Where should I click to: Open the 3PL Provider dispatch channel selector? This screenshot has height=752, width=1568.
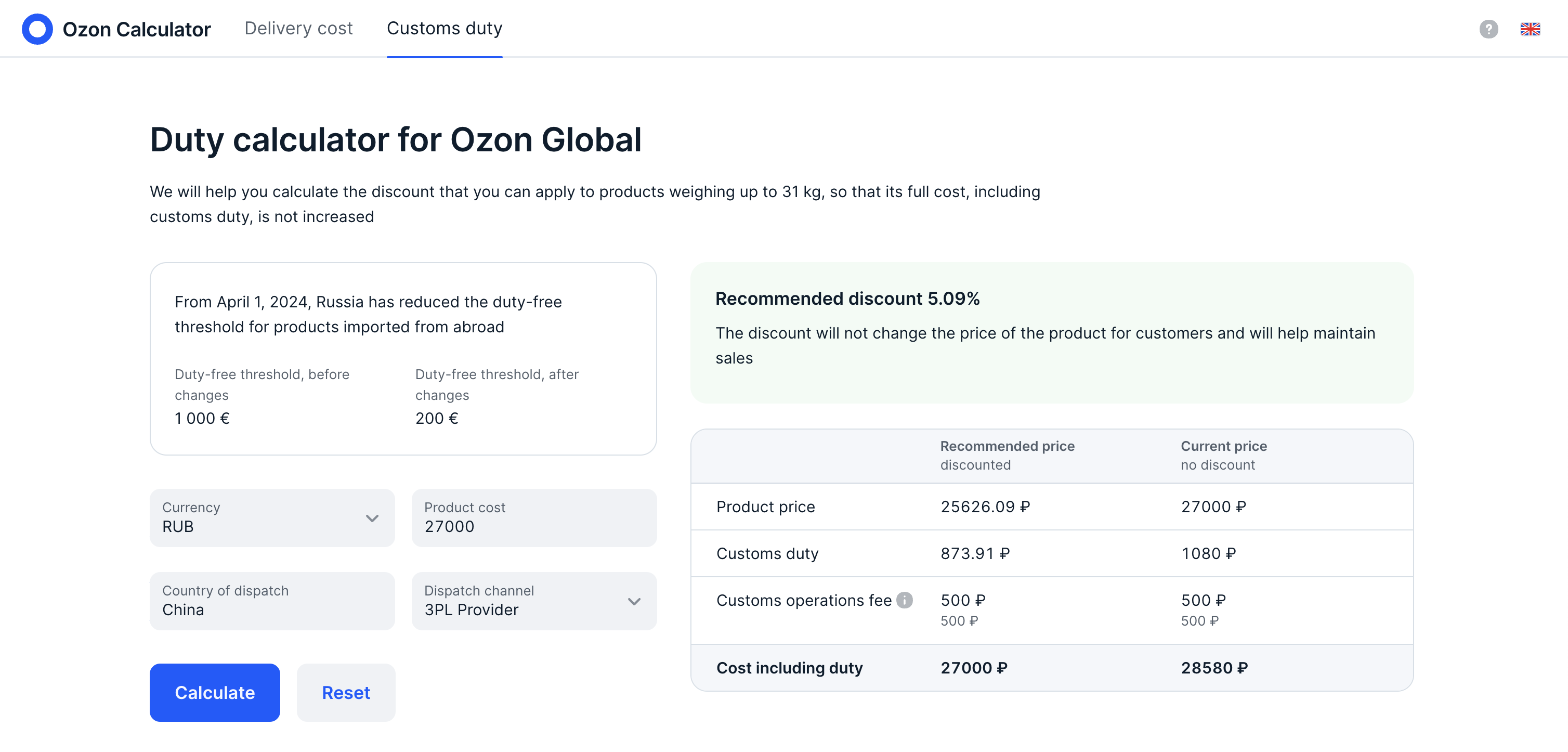coord(534,601)
